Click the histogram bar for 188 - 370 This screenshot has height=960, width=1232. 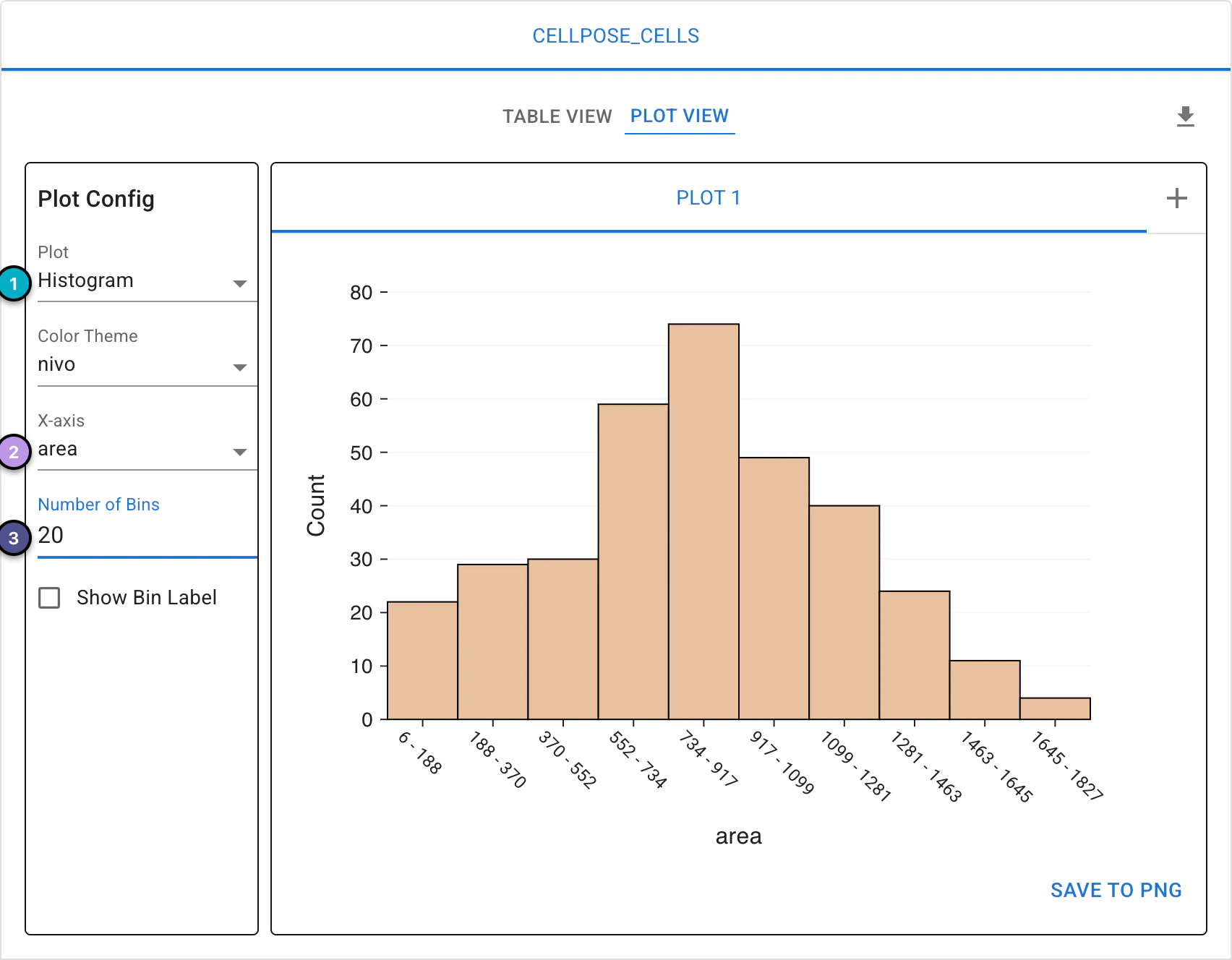492,642
